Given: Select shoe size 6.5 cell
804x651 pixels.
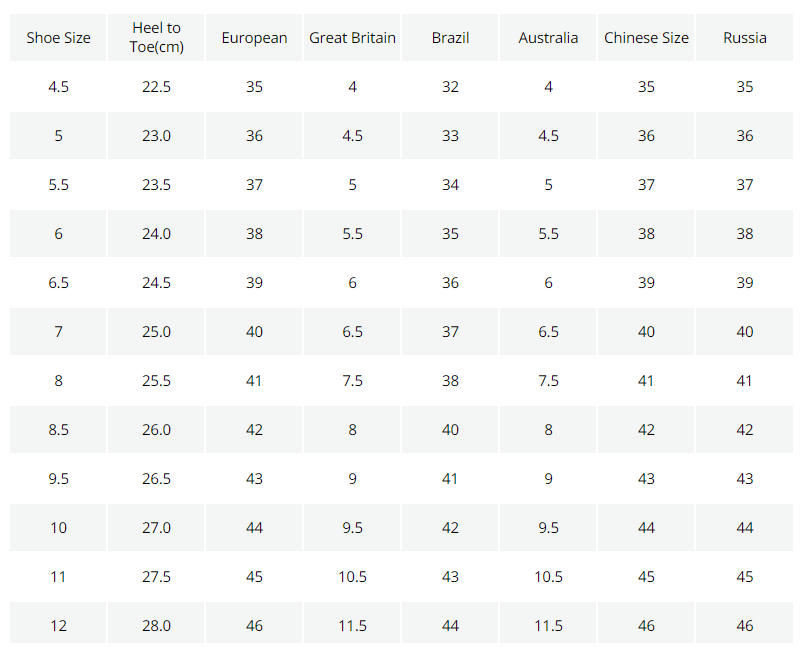Looking at the screenshot, I should click(58, 283).
